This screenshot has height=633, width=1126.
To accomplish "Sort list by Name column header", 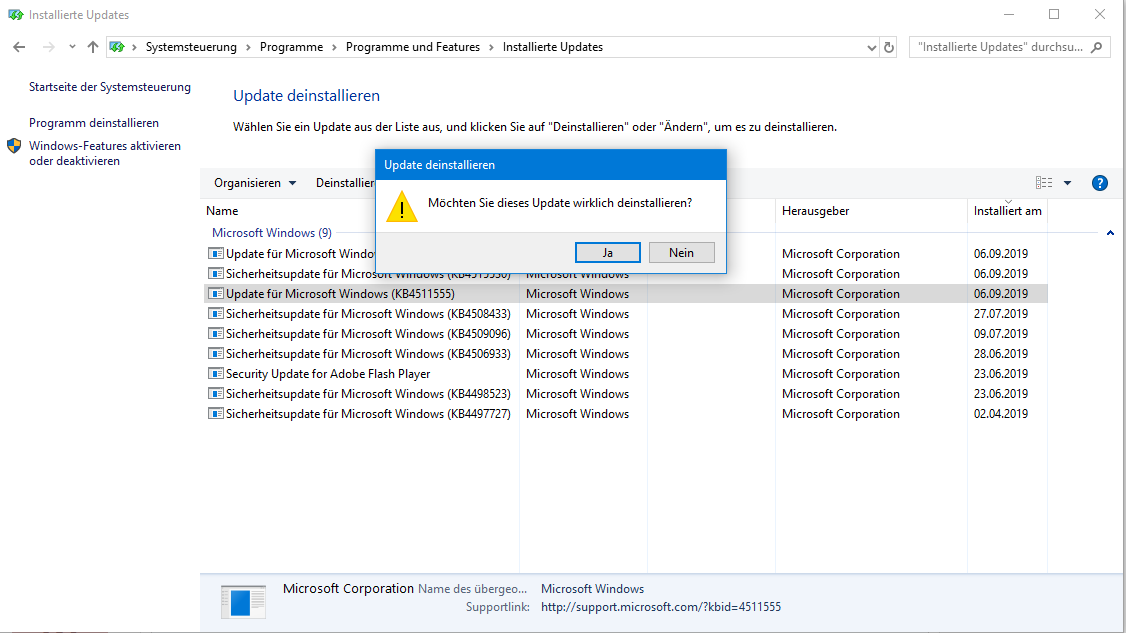I will (x=222, y=211).
